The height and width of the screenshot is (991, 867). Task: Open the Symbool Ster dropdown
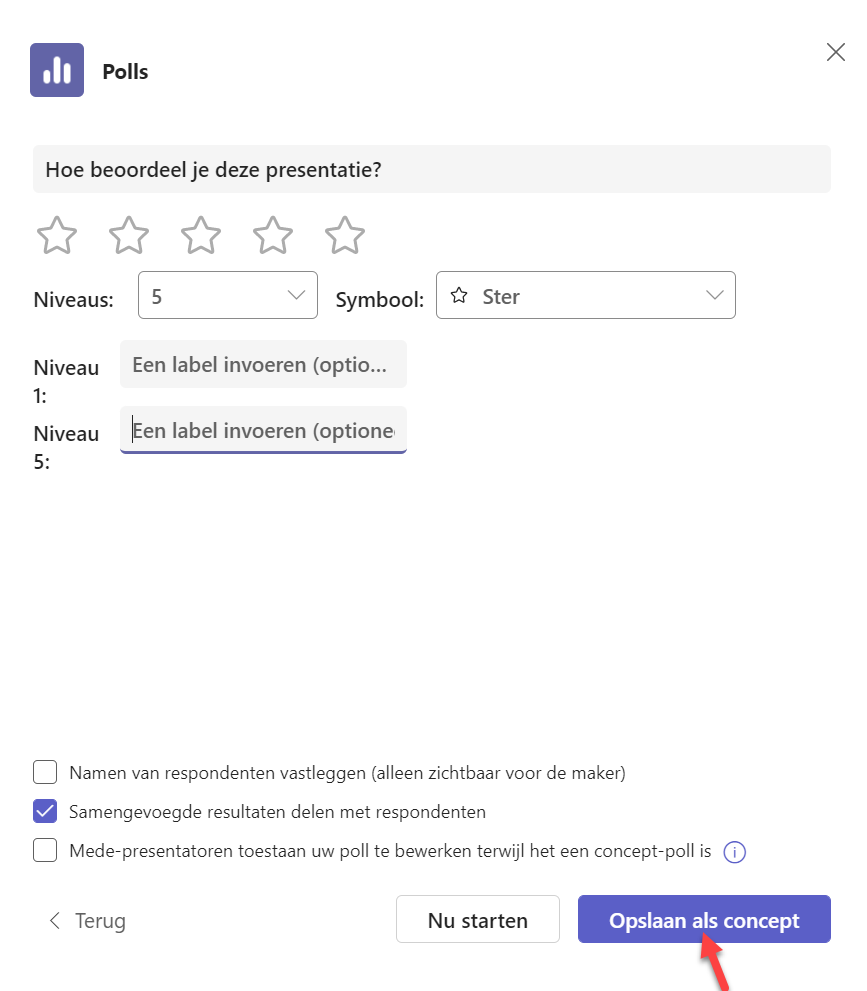pos(586,295)
